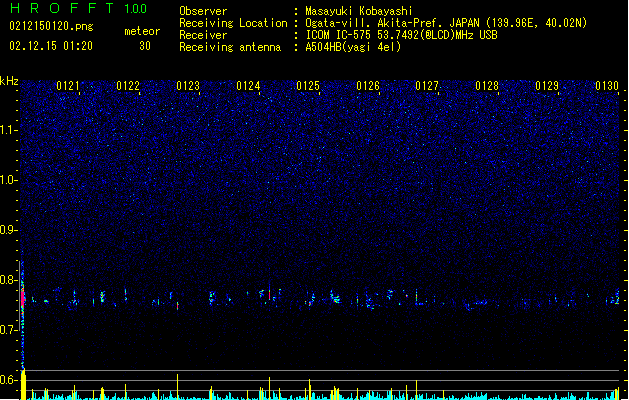This screenshot has width=629, height=400.
Task: Click the 0.9 kHz frequency tick label
Action: 8,230
